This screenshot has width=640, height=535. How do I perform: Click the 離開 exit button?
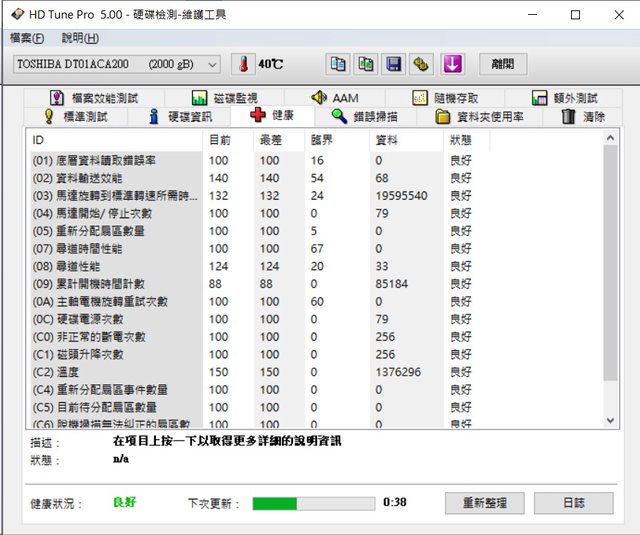(x=503, y=64)
